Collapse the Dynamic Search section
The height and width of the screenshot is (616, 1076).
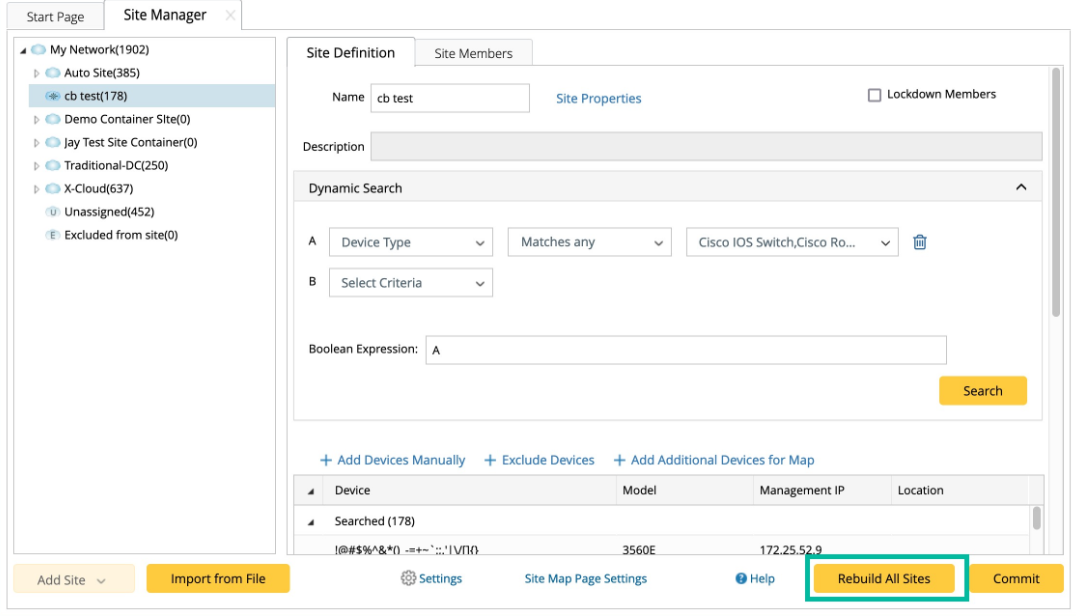[x=1021, y=187]
